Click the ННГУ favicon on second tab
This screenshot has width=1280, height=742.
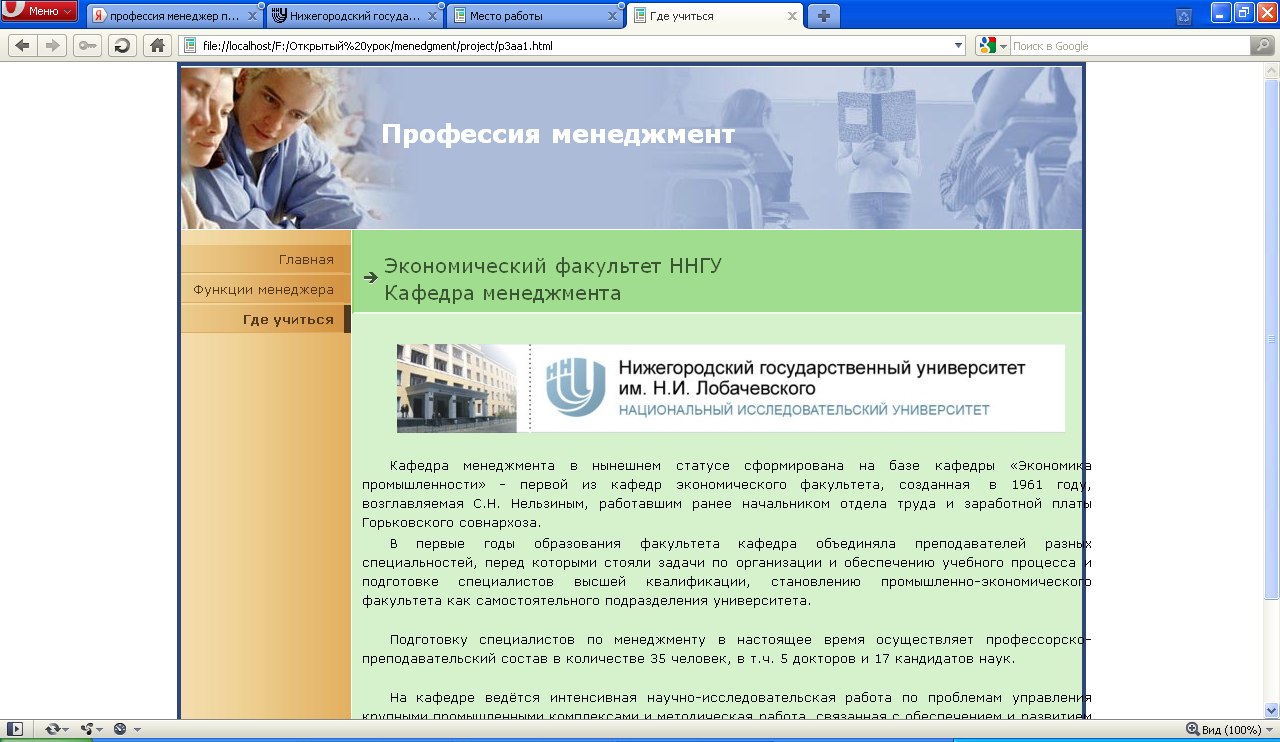(279, 16)
